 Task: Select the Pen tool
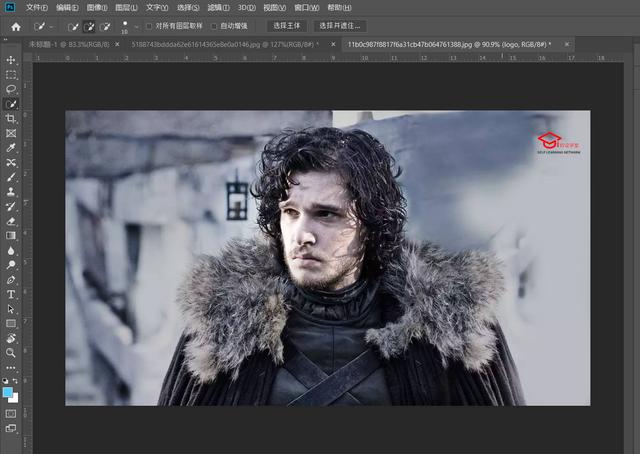(11, 280)
